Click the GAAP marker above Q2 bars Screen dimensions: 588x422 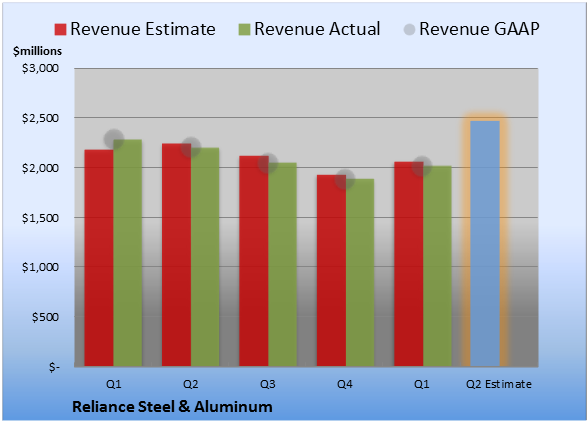point(191,147)
